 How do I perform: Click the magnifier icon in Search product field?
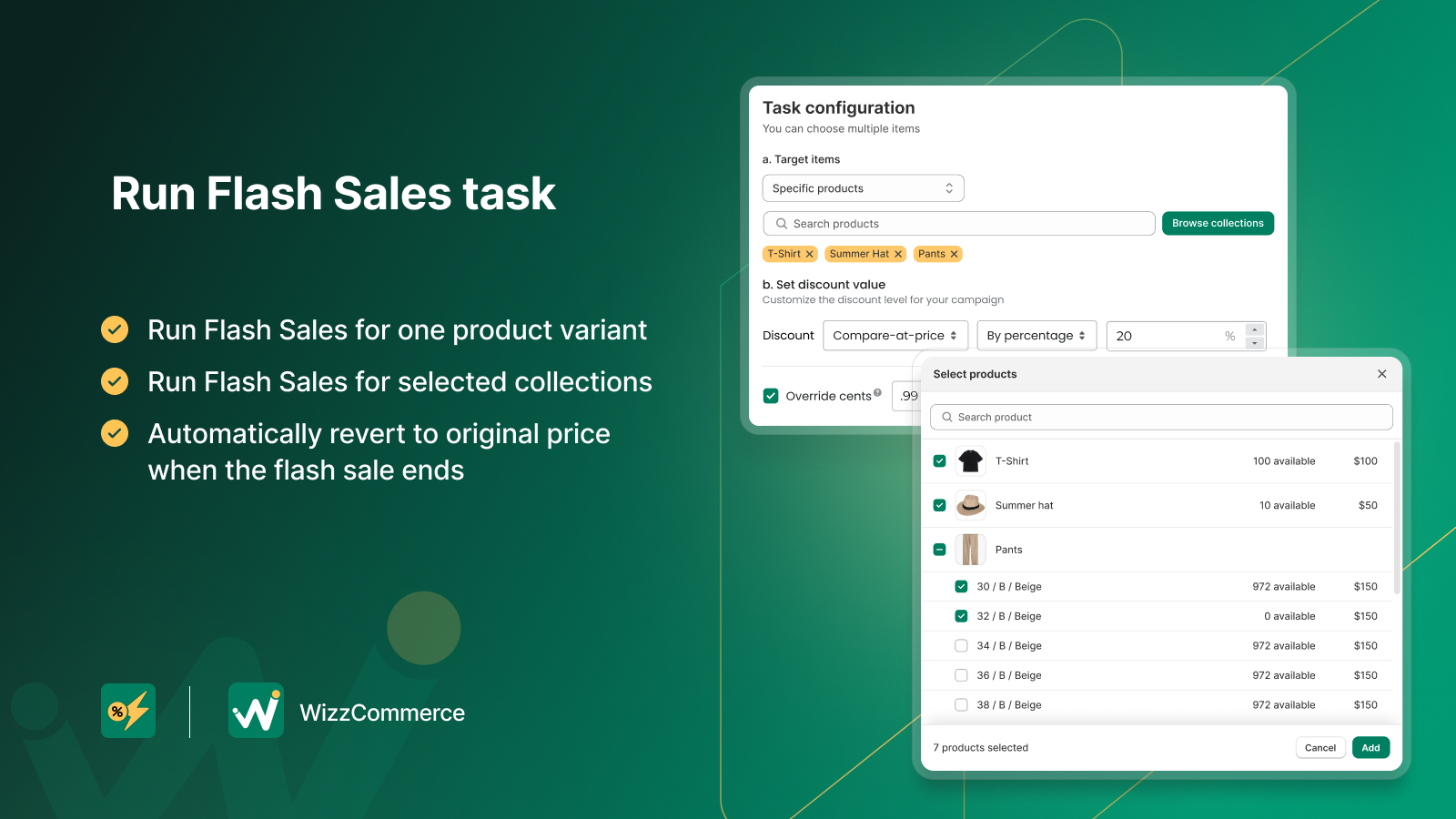[947, 417]
